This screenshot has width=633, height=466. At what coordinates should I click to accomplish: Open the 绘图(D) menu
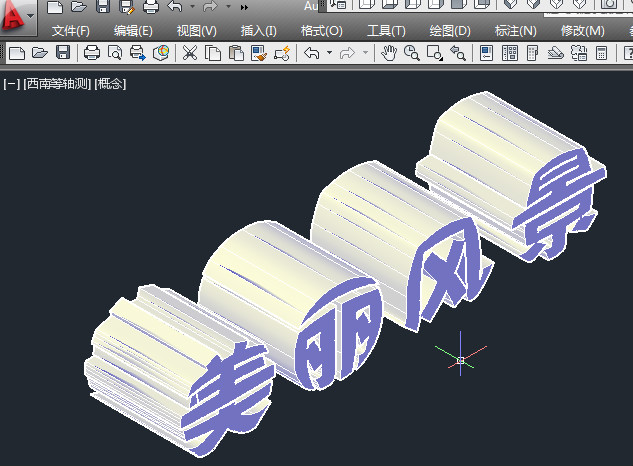[449, 31]
